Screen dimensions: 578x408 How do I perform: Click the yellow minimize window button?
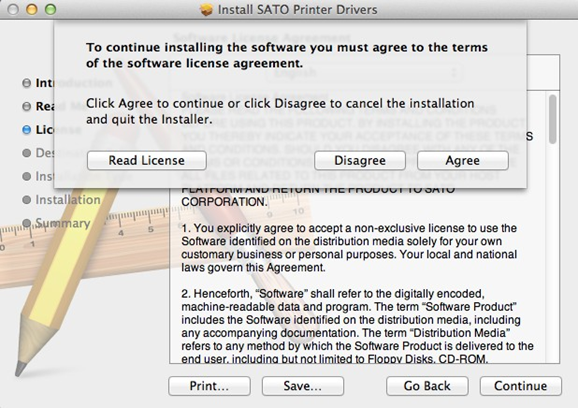(32, 9)
